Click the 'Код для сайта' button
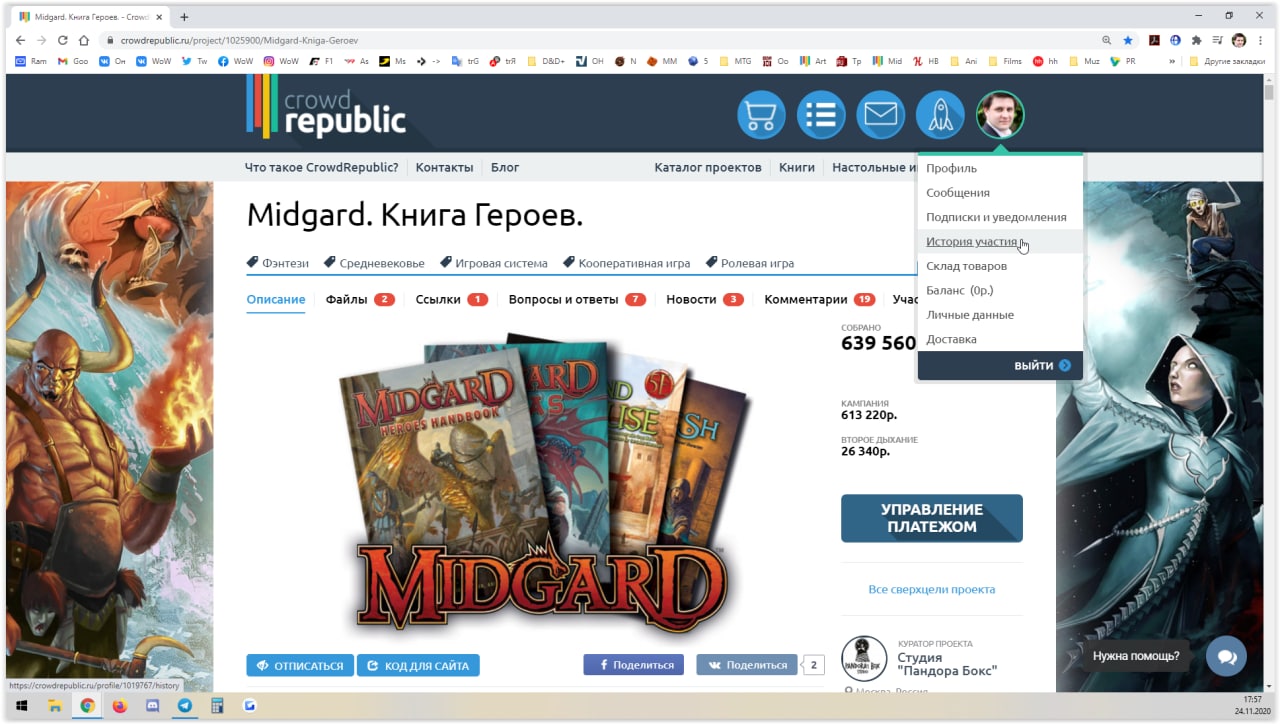 418,665
